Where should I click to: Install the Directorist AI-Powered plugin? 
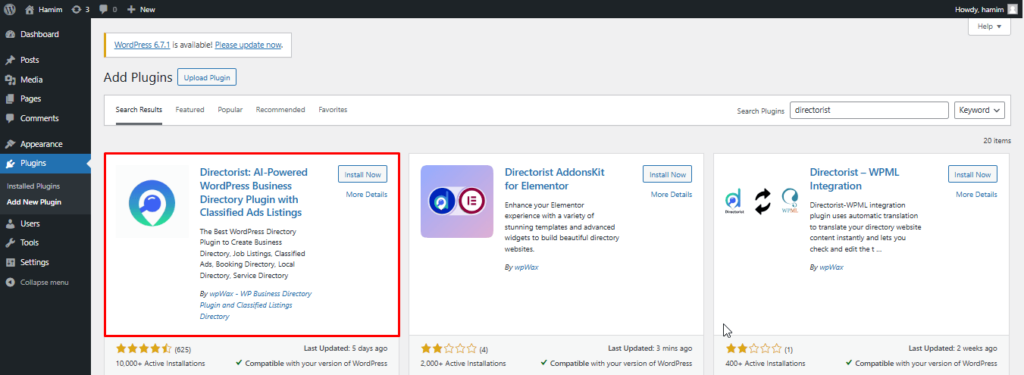tap(362, 174)
